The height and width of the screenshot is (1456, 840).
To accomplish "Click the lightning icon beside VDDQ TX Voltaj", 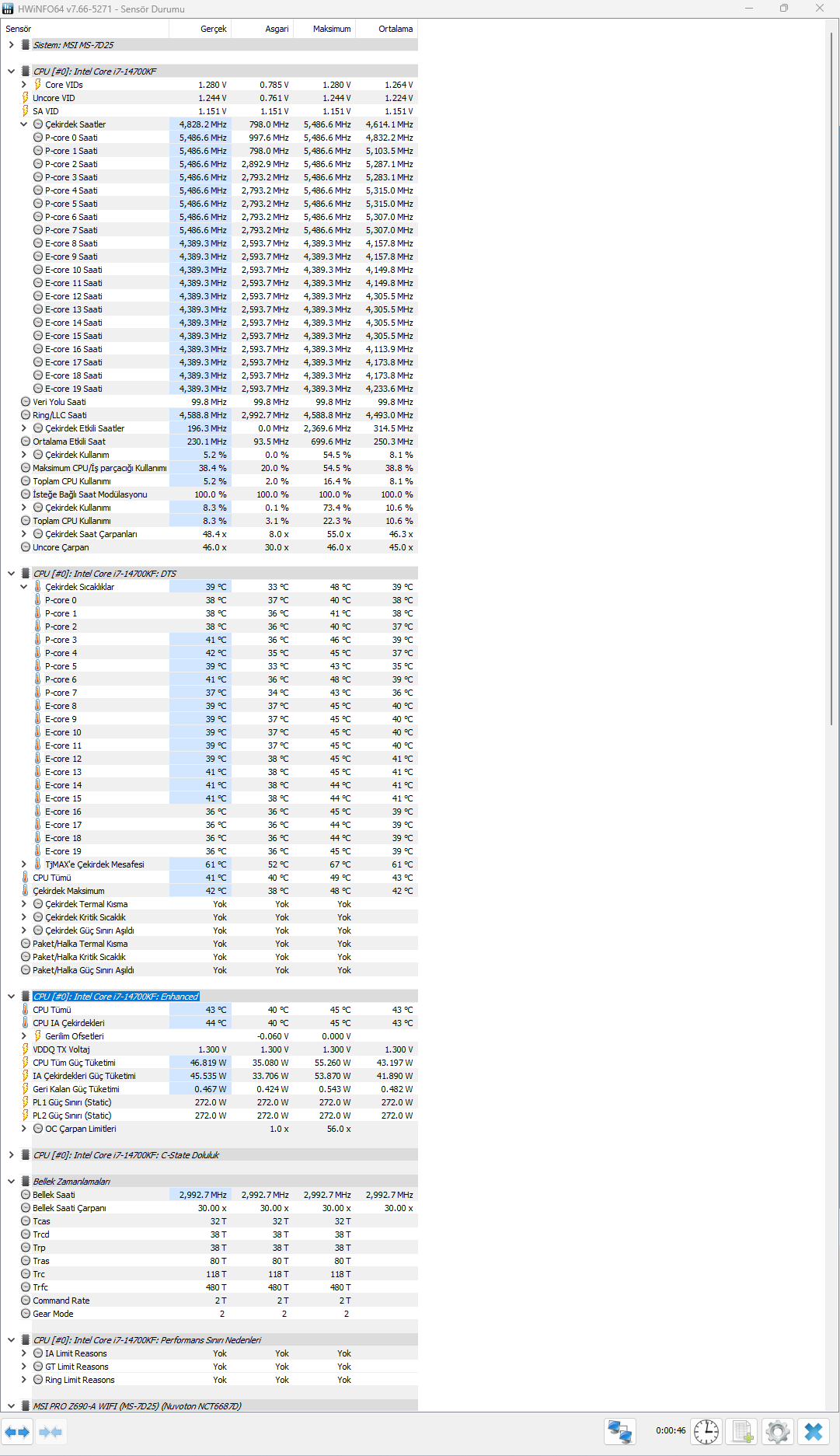I will pyautogui.click(x=25, y=1049).
